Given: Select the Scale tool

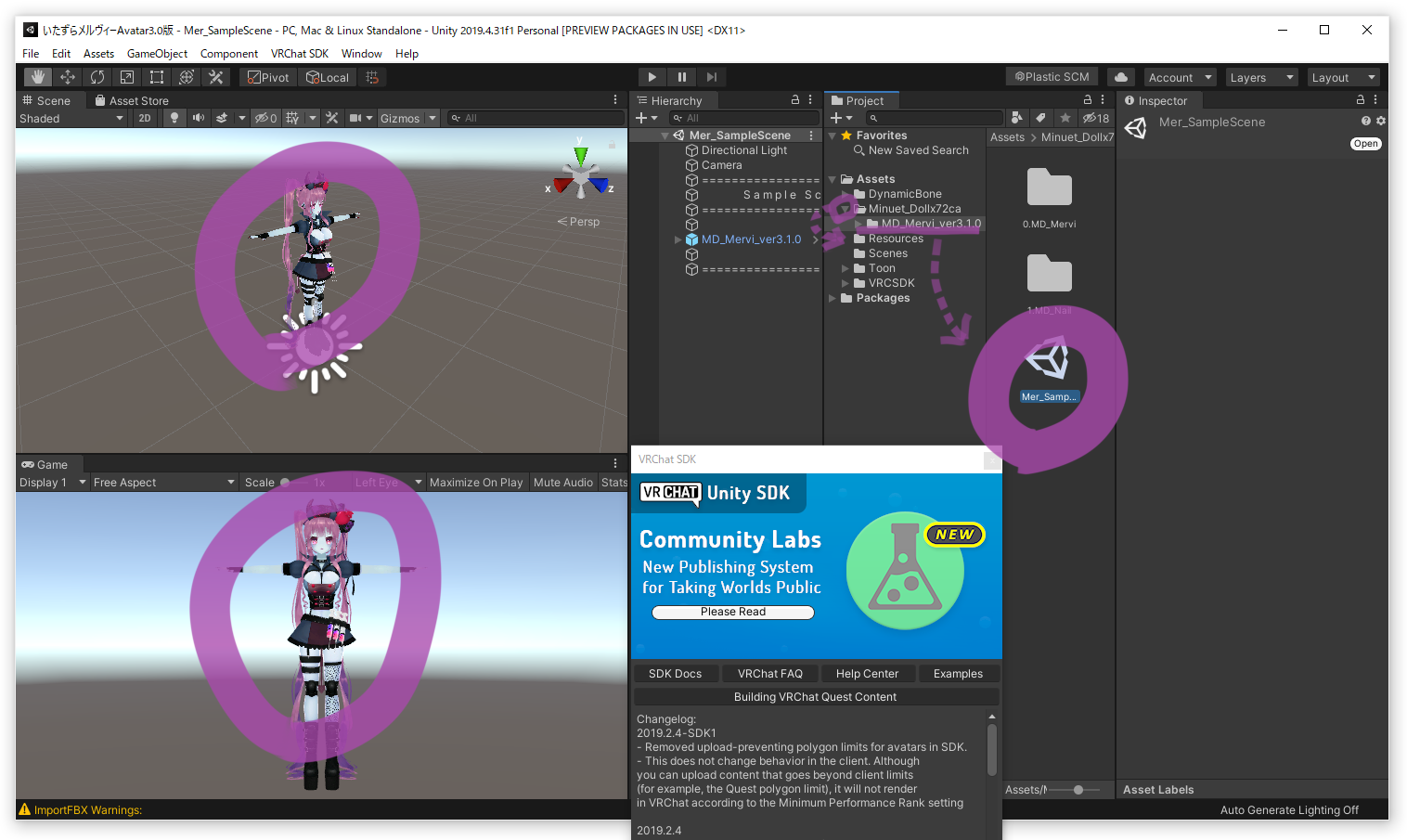Looking at the screenshot, I should coord(126,77).
